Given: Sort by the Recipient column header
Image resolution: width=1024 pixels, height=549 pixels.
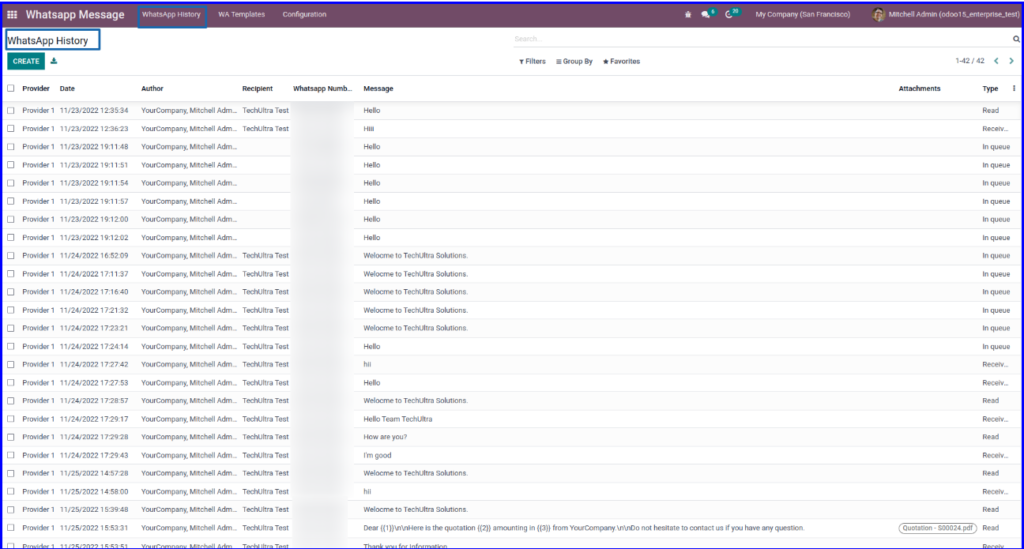Looking at the screenshot, I should coord(257,88).
